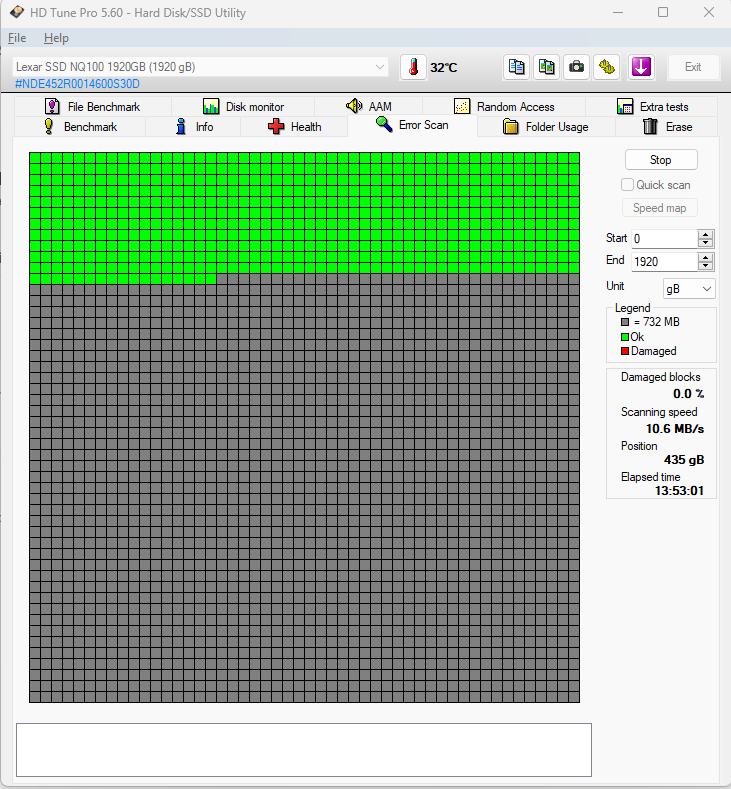Viewport: 731px width, 789px height.
Task: Click the 32°C temperature reading
Action: click(444, 67)
